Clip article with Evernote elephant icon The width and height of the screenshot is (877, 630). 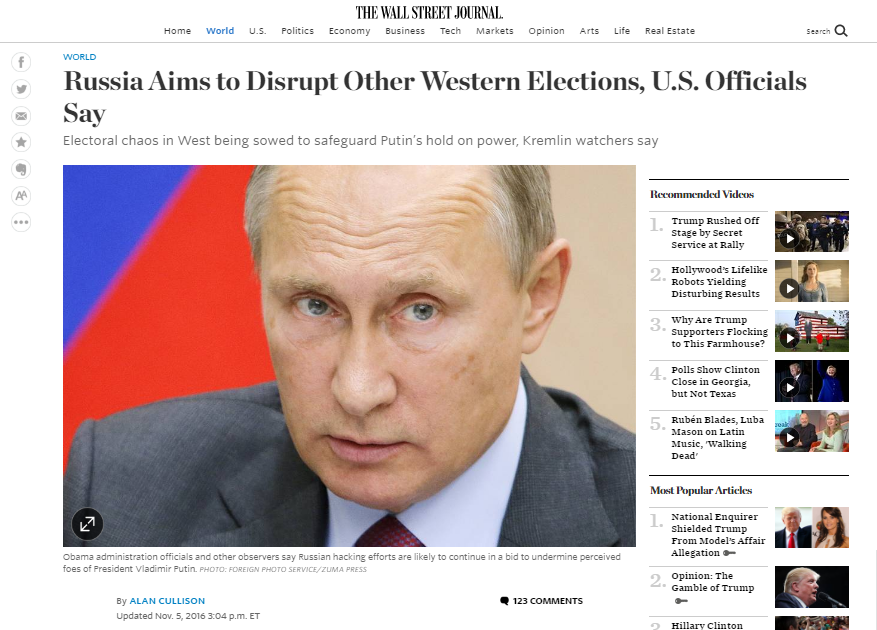tap(21, 169)
